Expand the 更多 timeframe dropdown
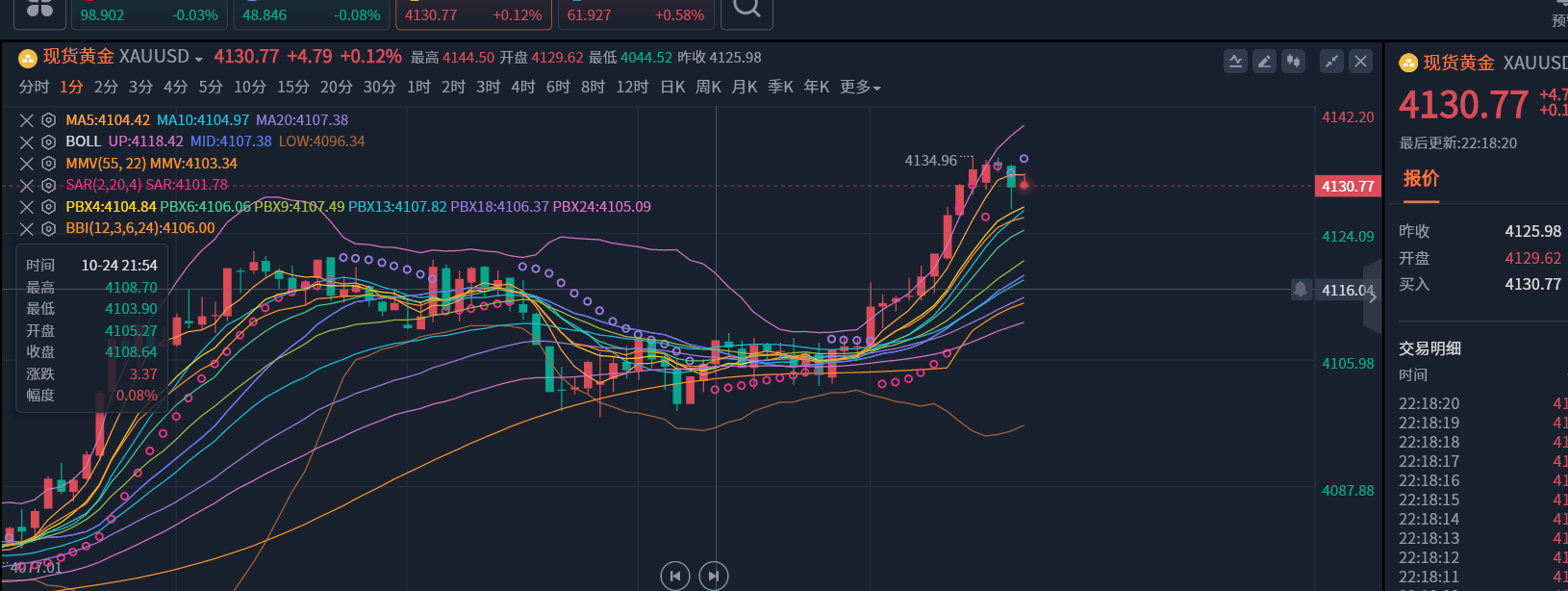 tap(860, 88)
